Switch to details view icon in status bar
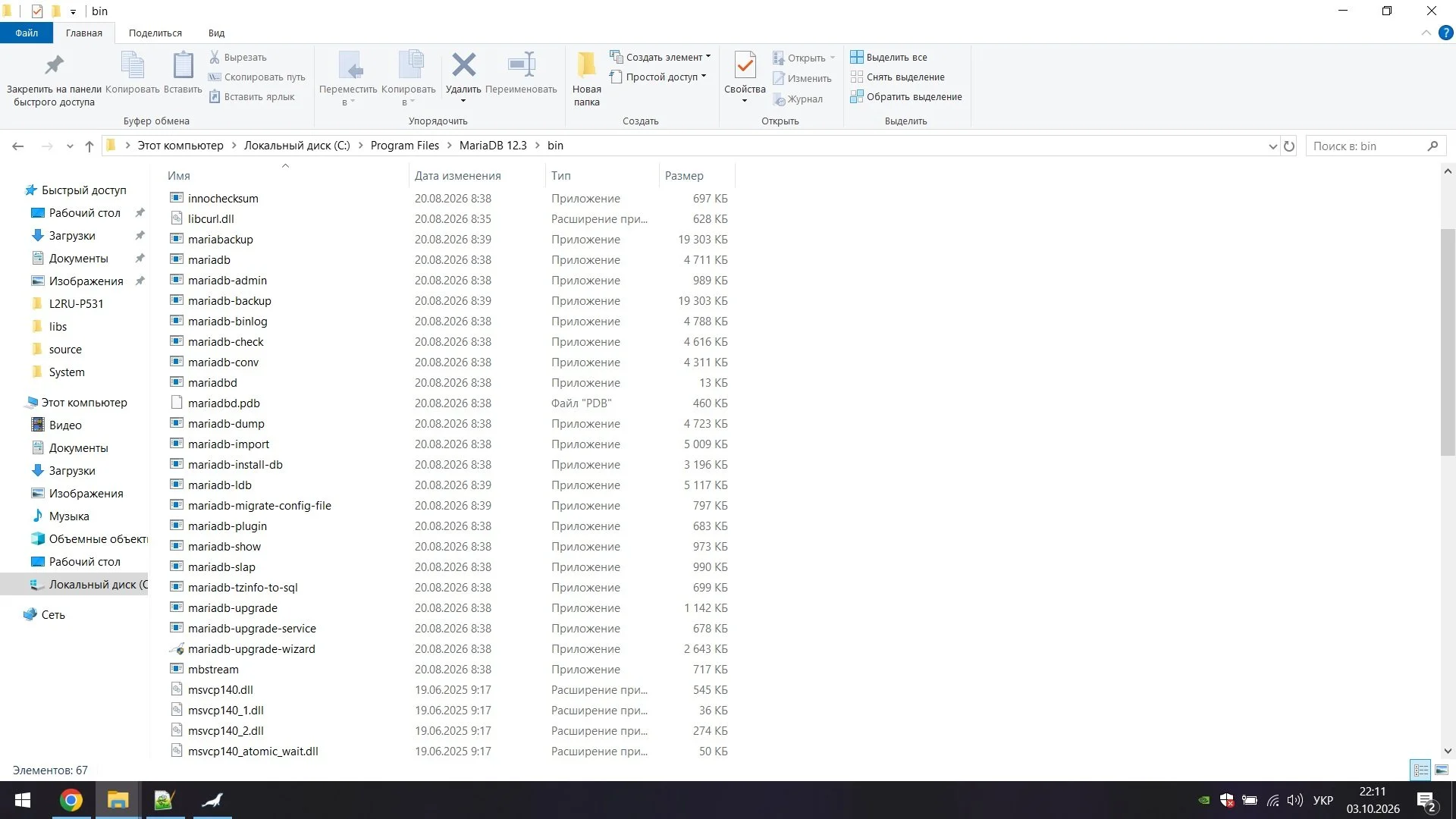 [x=1420, y=770]
